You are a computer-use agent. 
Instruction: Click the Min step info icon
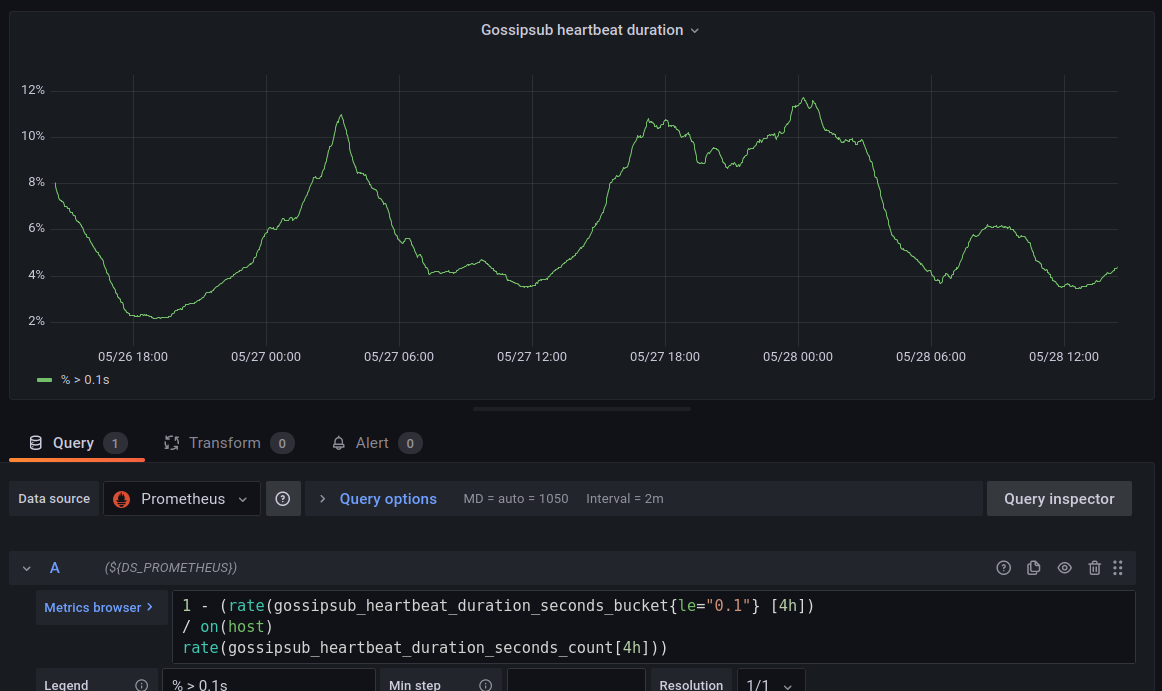[x=485, y=685]
